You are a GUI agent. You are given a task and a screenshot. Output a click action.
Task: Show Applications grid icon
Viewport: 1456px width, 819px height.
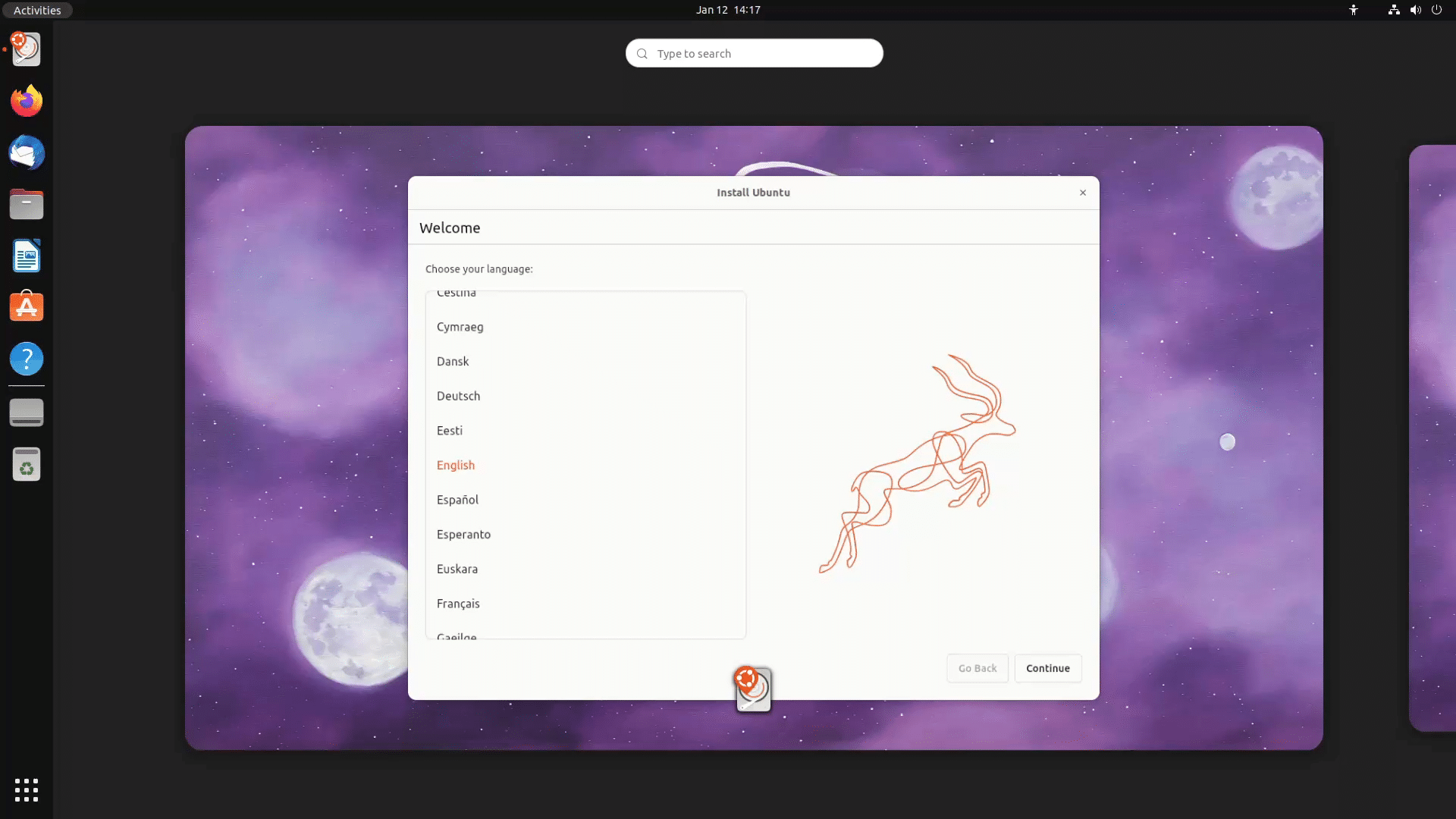tap(27, 789)
